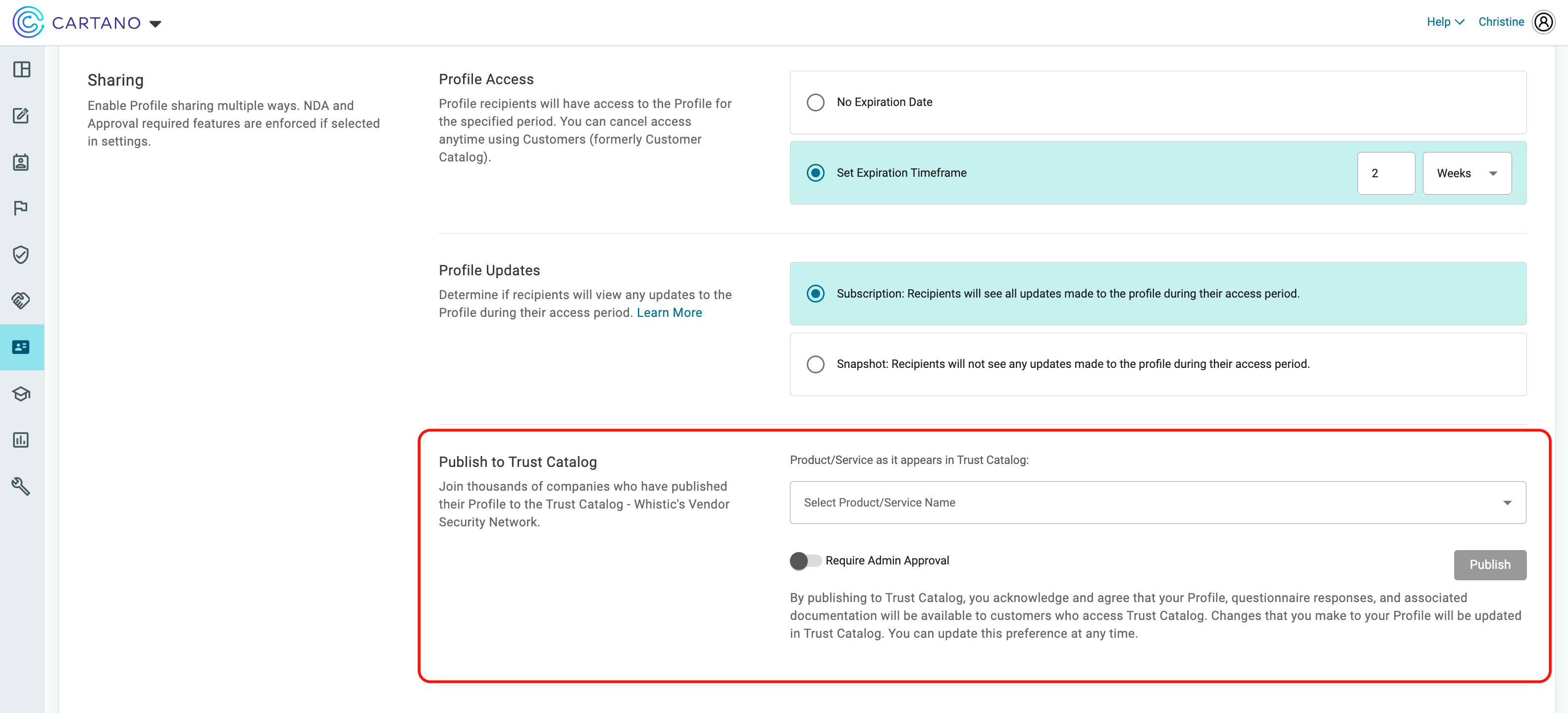Open the Select Product/Service Name dropdown
Screen dimensions: 1568x713
[x=1157, y=503]
